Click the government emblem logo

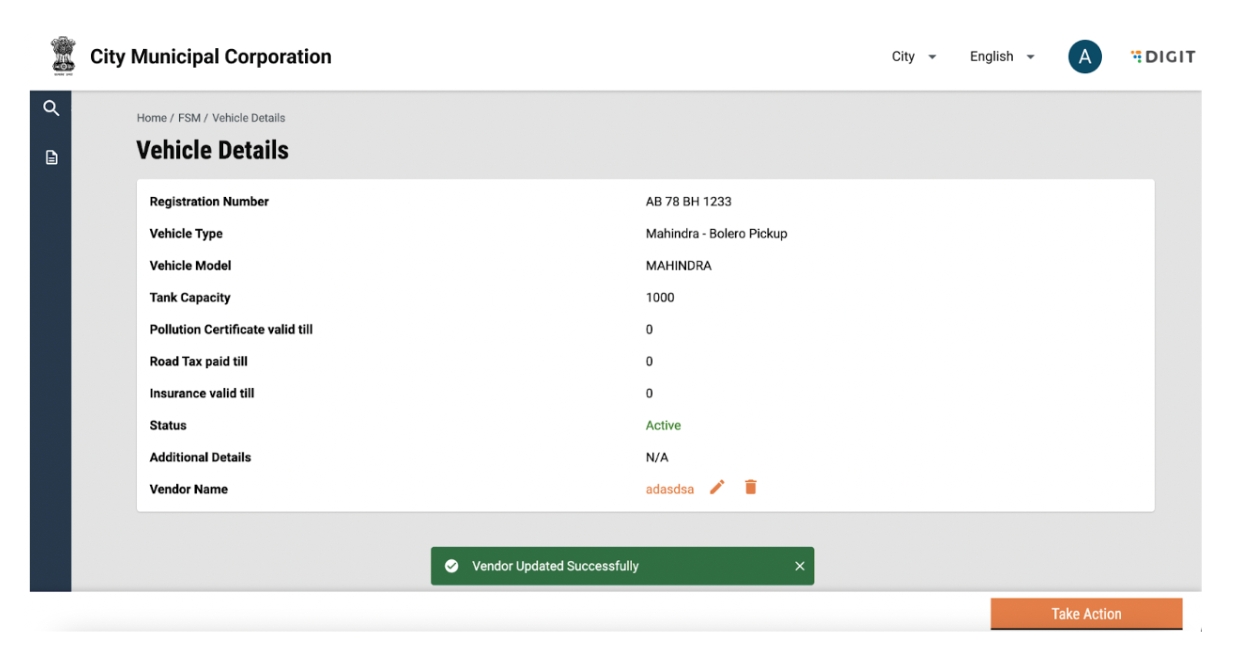coord(62,57)
